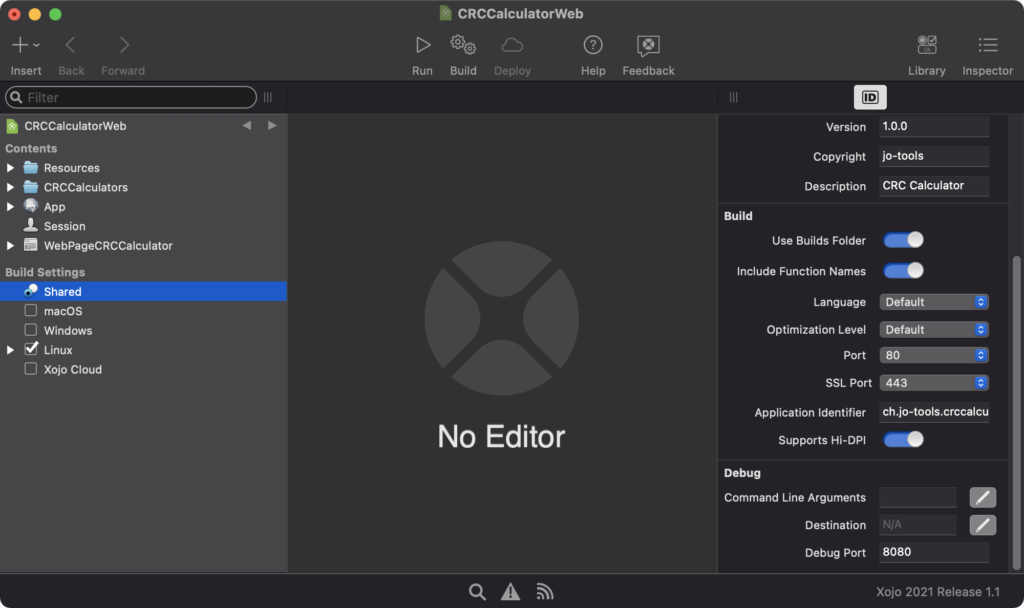Viewport: 1024px width, 608px height.
Task: Show the warnings triangle in the bottom bar
Action: (x=511, y=592)
